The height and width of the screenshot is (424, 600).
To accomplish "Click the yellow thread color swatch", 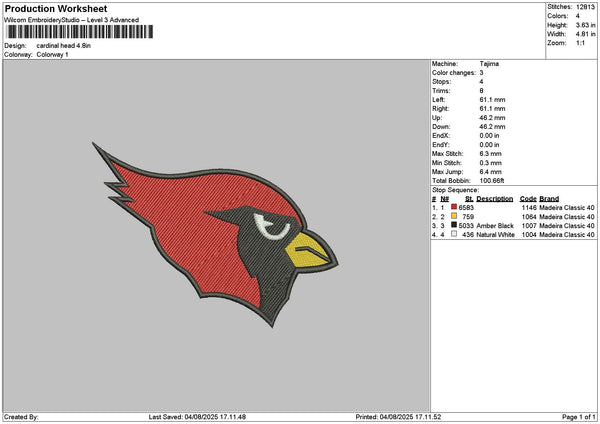I will tap(454, 216).
